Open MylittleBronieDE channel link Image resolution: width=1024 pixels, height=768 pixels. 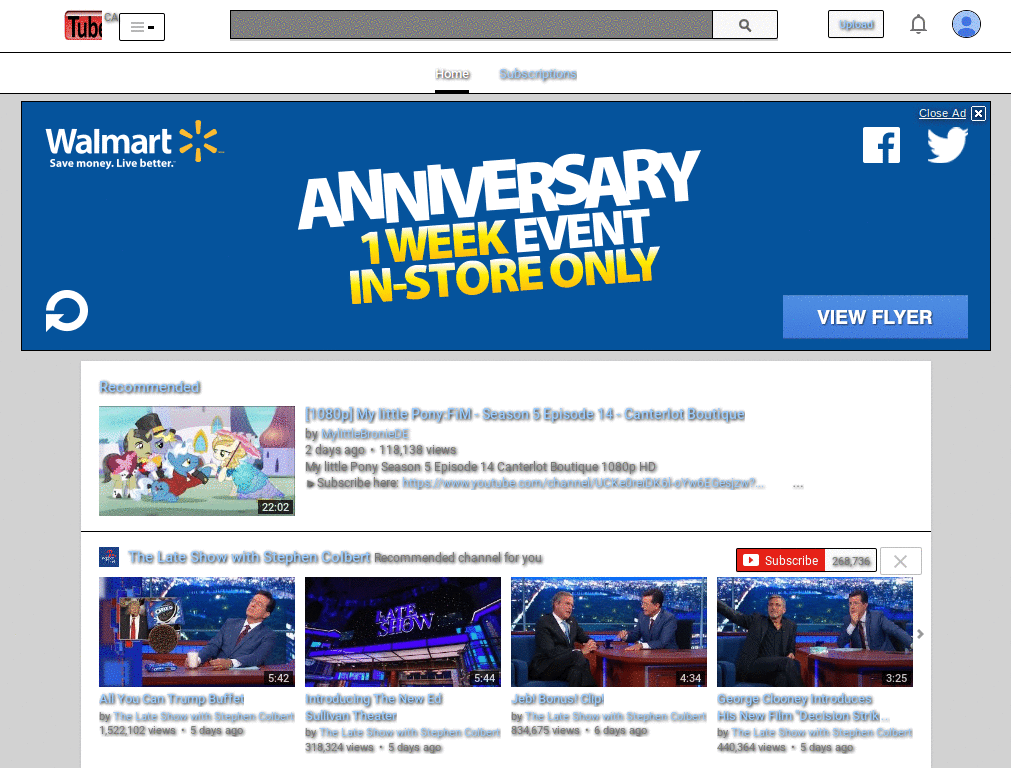click(365, 434)
